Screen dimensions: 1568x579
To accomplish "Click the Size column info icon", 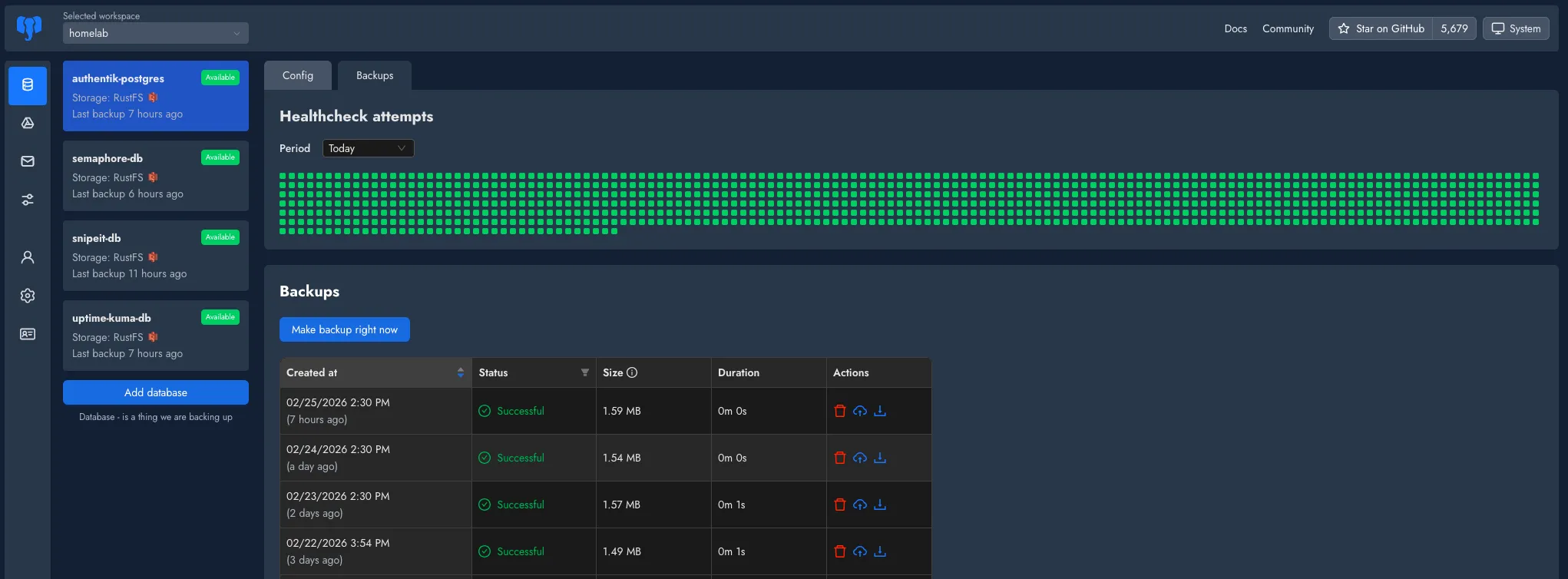I will pos(632,372).
